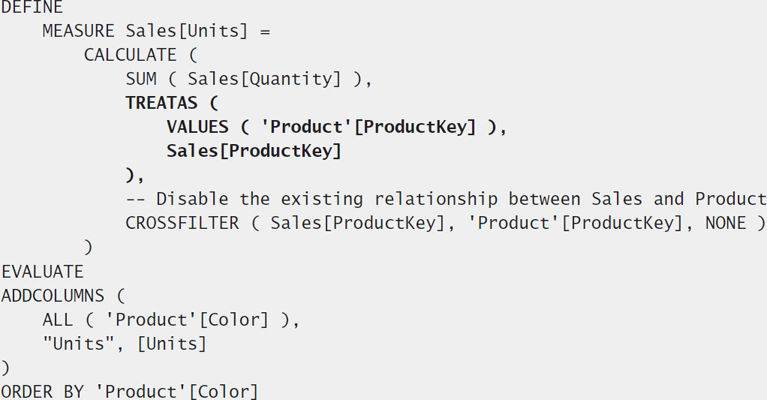
Task: Click bold Sales[ProductKey] argument line
Action: (254, 151)
